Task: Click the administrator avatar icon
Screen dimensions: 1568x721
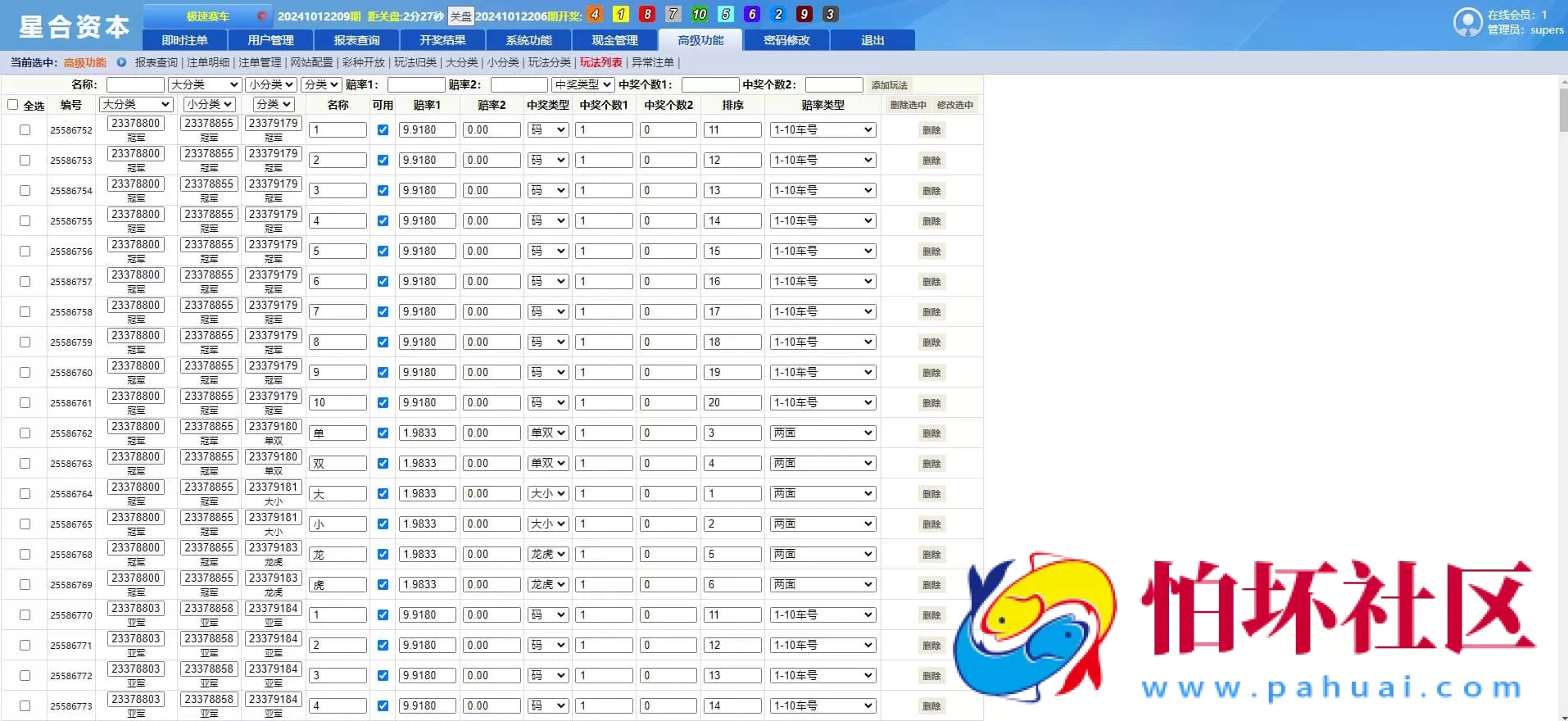Action: pyautogui.click(x=1466, y=22)
